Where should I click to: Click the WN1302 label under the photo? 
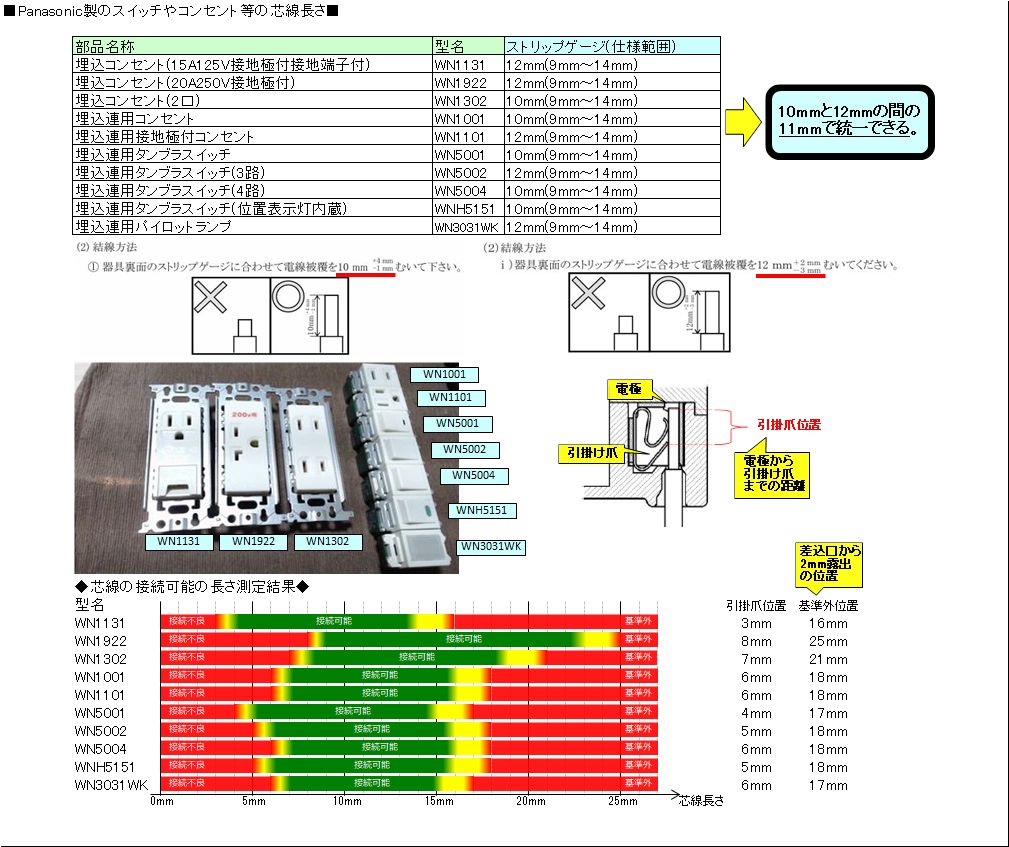(x=328, y=541)
